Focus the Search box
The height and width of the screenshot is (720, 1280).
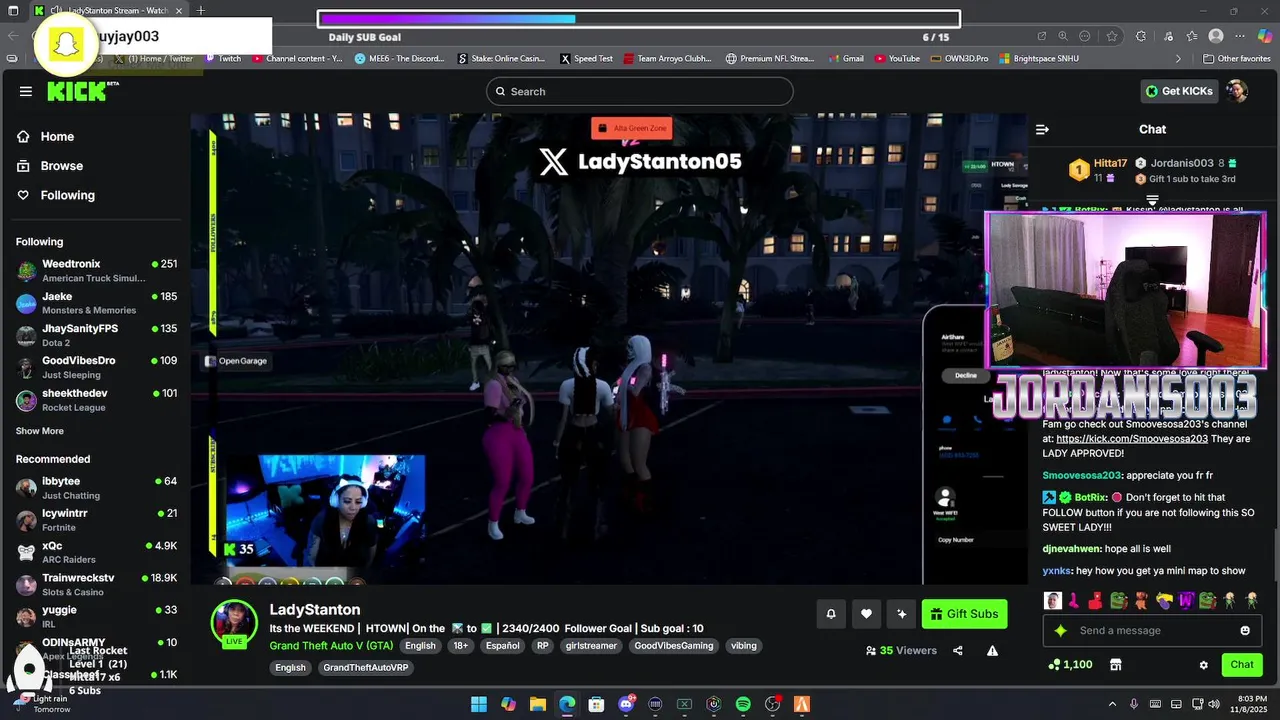click(x=640, y=91)
